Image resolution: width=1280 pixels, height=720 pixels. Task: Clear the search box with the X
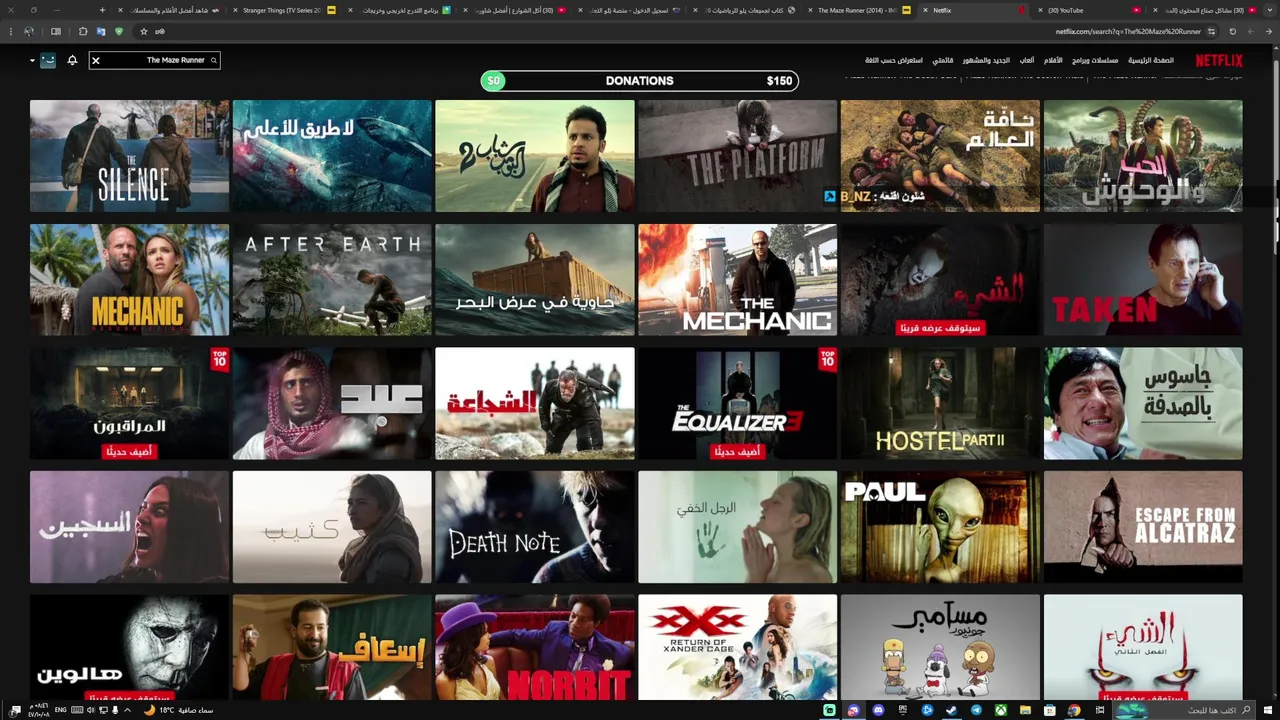(x=96, y=61)
